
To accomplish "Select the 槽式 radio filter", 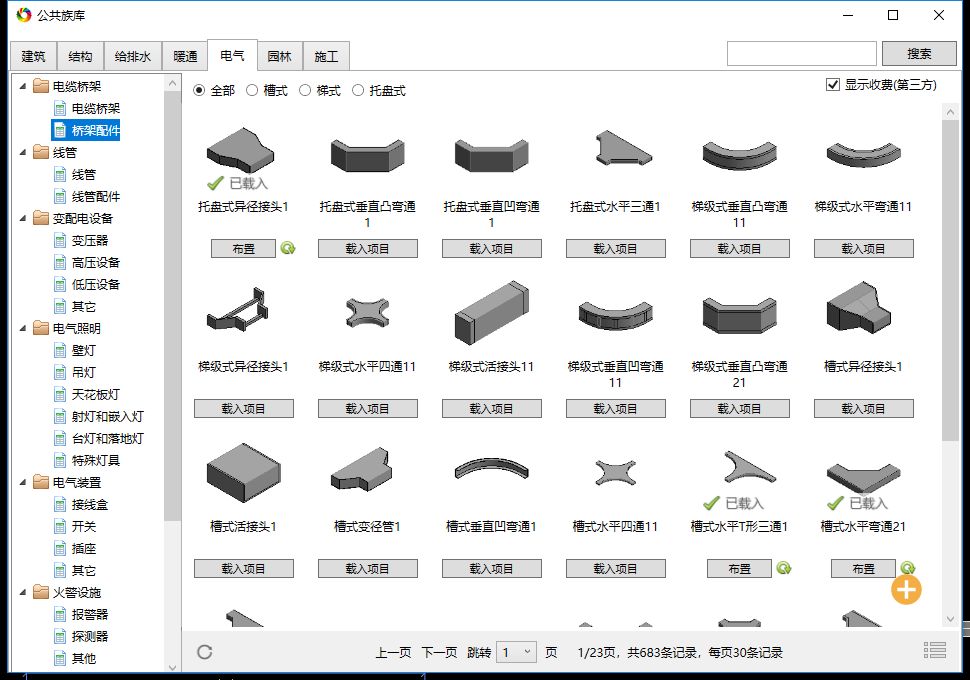I will (x=252, y=90).
